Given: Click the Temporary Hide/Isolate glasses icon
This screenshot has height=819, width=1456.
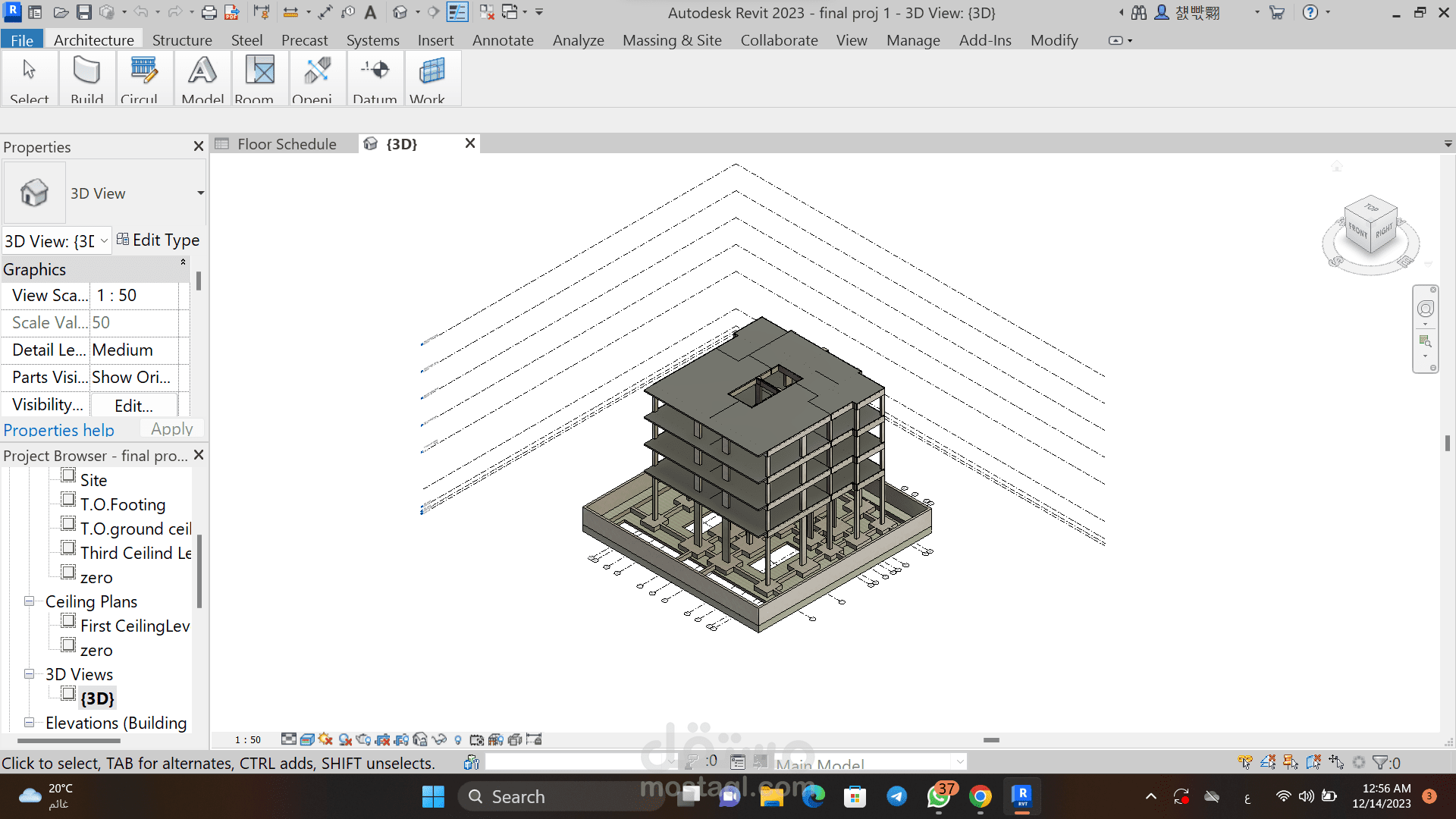Looking at the screenshot, I should pos(439,739).
